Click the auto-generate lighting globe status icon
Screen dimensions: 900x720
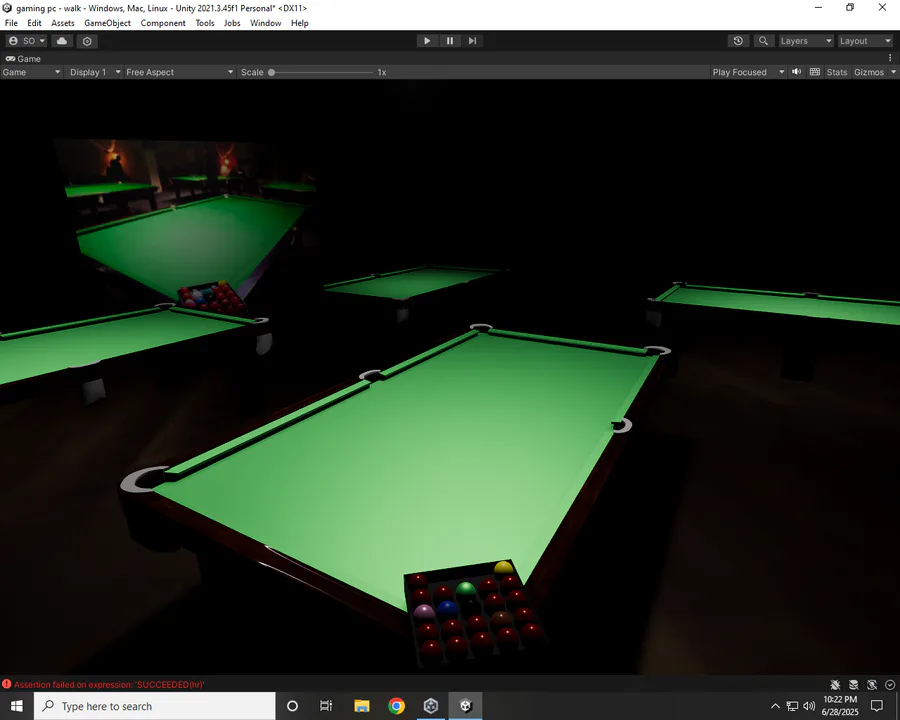(x=872, y=684)
